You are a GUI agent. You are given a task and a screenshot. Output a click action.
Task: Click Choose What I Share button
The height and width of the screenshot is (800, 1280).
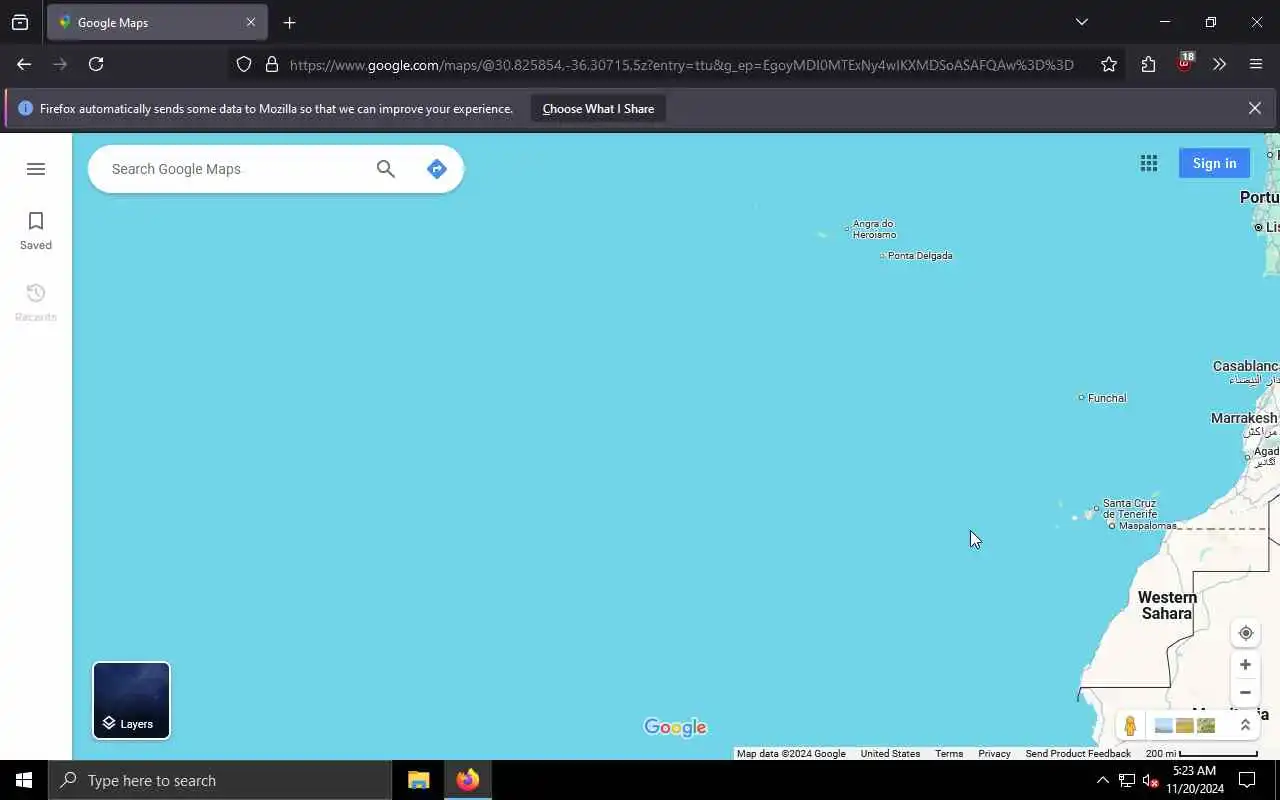[598, 109]
